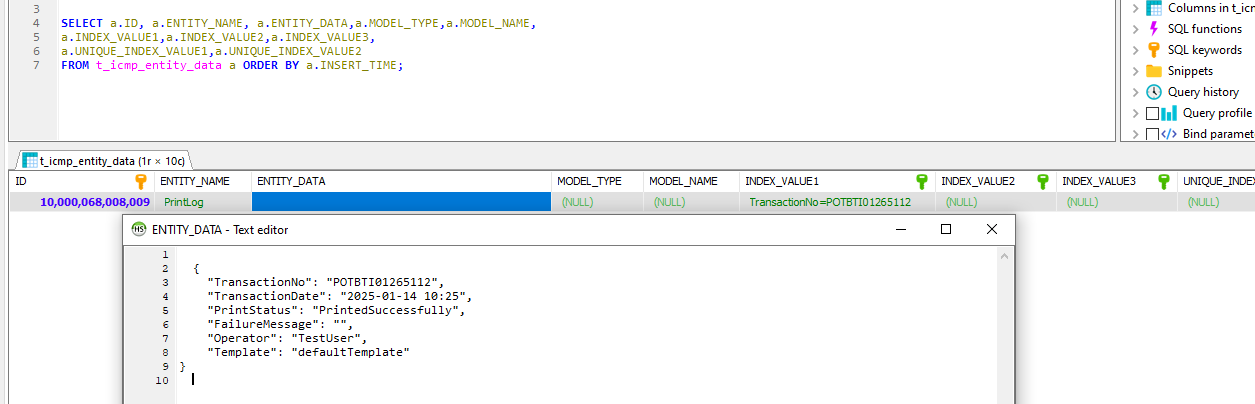Sort by ENTITY_DATA column header
Image resolution: width=1255 pixels, height=404 pixels.
tap(401, 181)
